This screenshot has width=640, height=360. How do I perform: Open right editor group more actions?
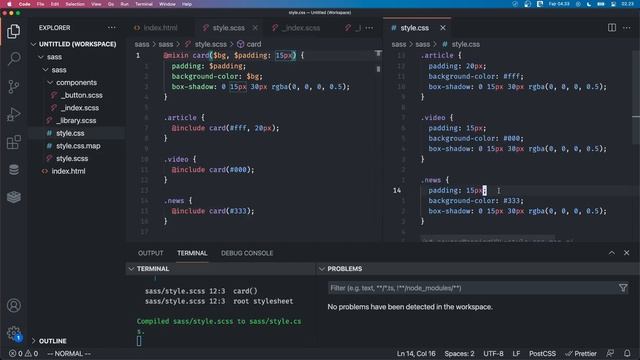pyautogui.click(x=627, y=28)
